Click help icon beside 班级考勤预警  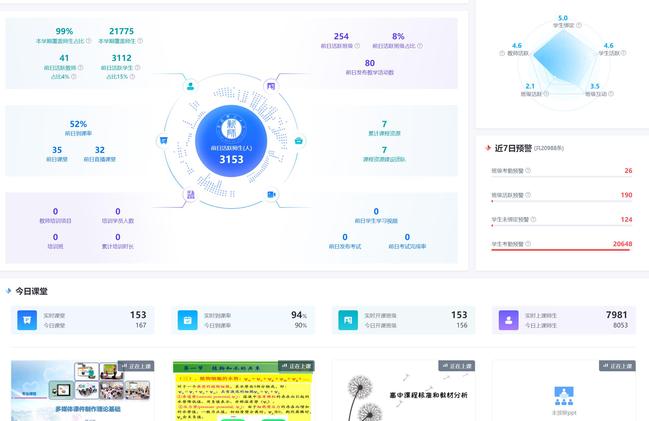528,171
